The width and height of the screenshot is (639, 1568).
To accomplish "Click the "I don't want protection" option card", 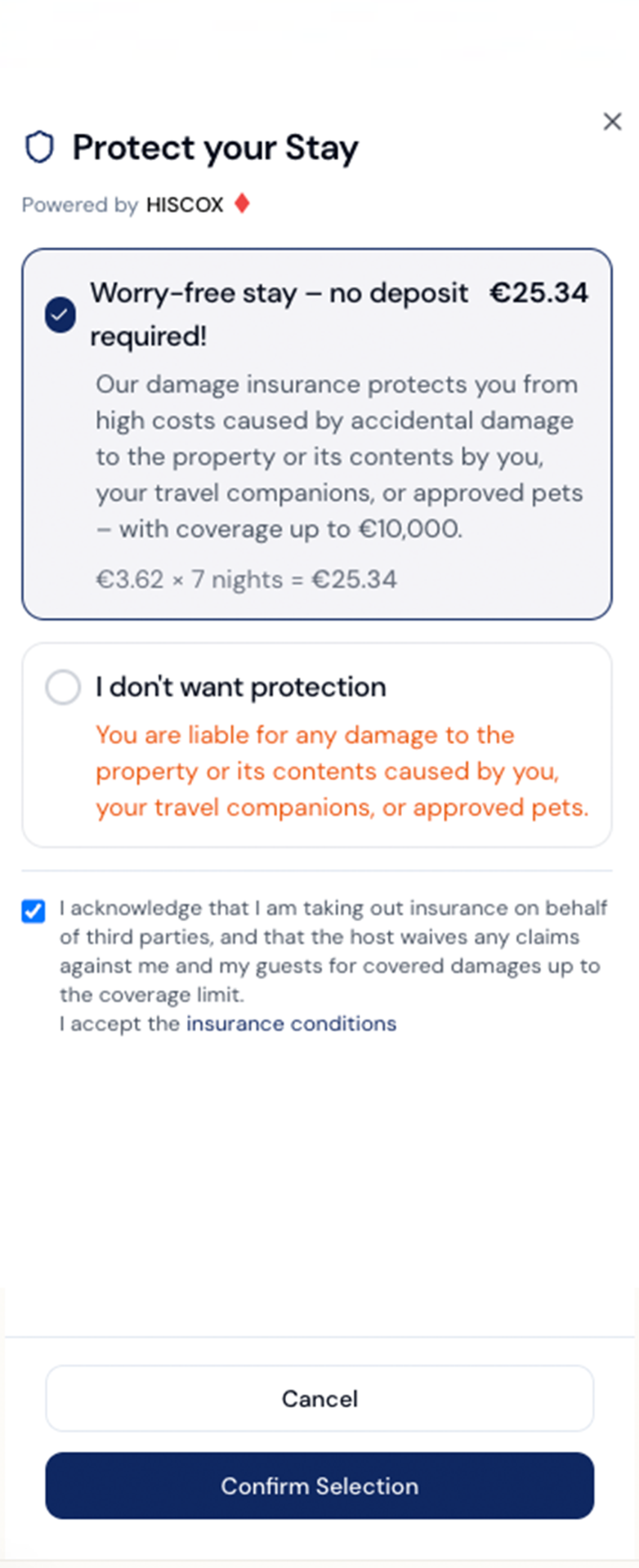I will coord(319,743).
